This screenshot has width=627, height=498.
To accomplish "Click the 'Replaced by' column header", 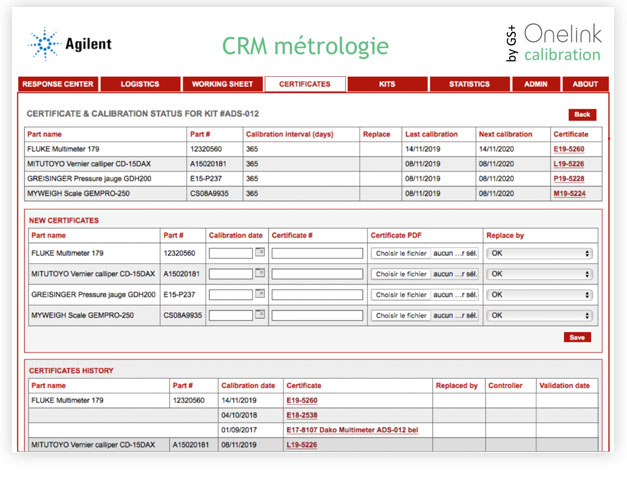I will (x=457, y=386).
